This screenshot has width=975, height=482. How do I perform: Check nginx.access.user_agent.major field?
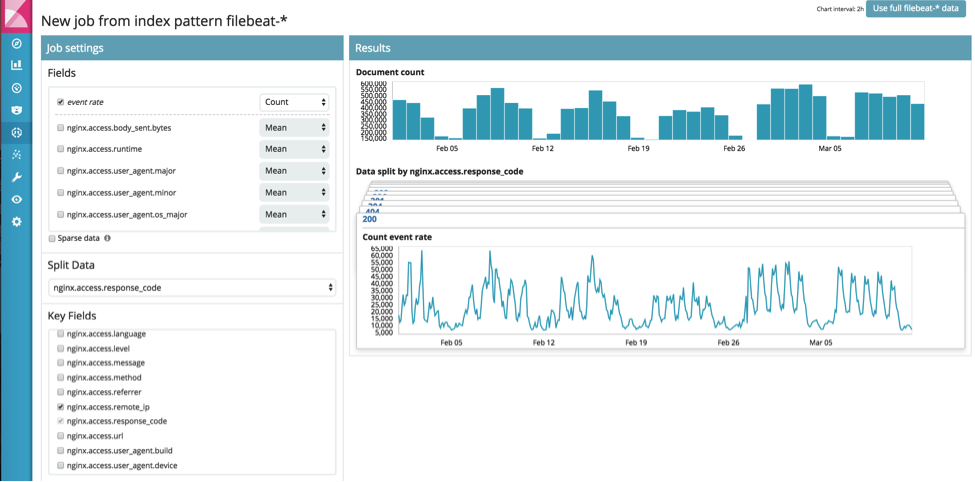click(60, 171)
